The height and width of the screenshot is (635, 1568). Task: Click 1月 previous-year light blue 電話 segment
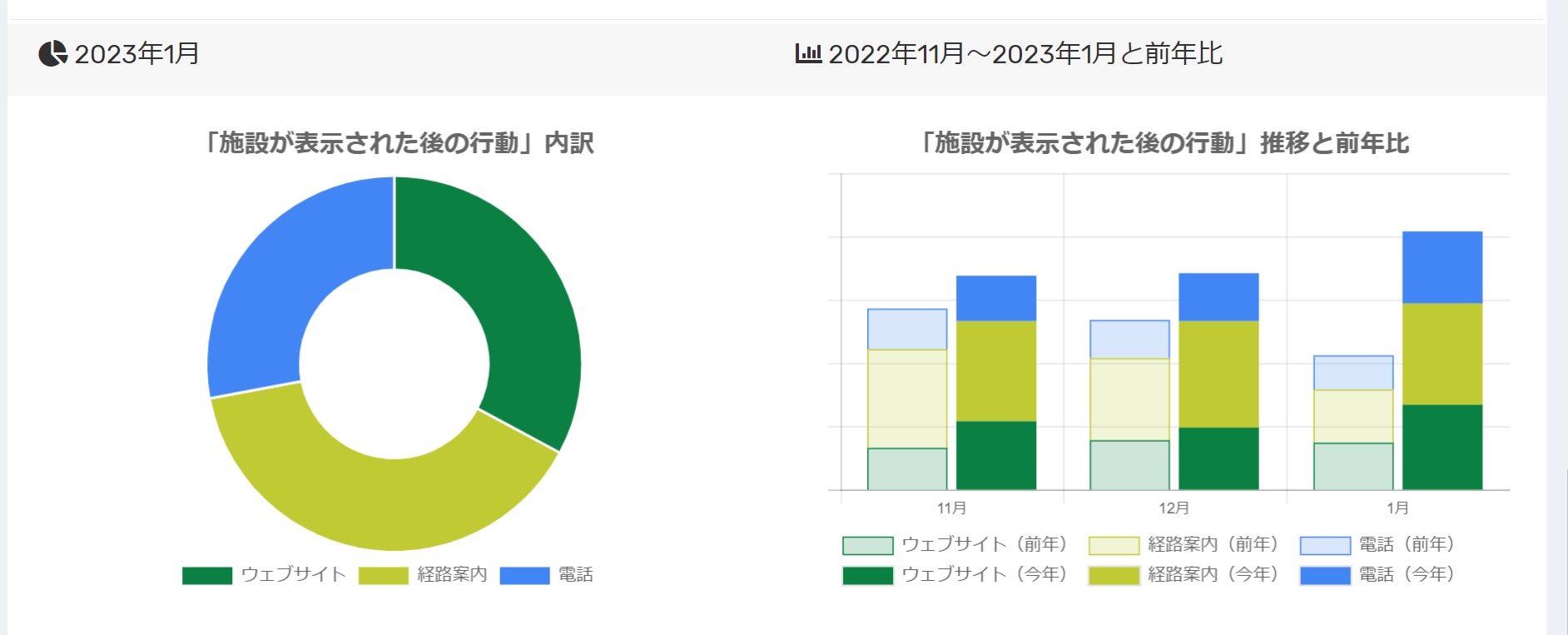point(1353,373)
